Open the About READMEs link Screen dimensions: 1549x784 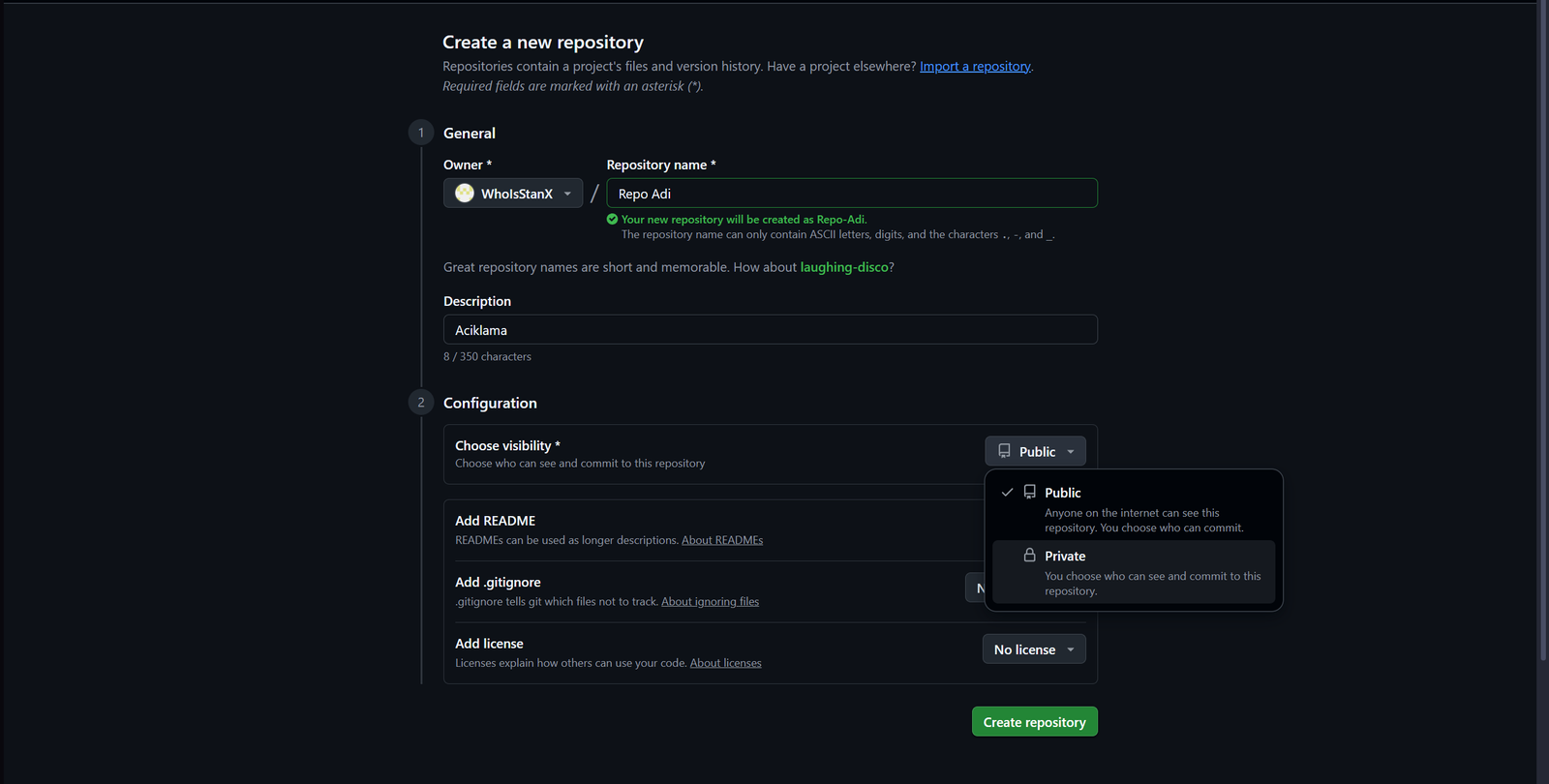(722, 540)
